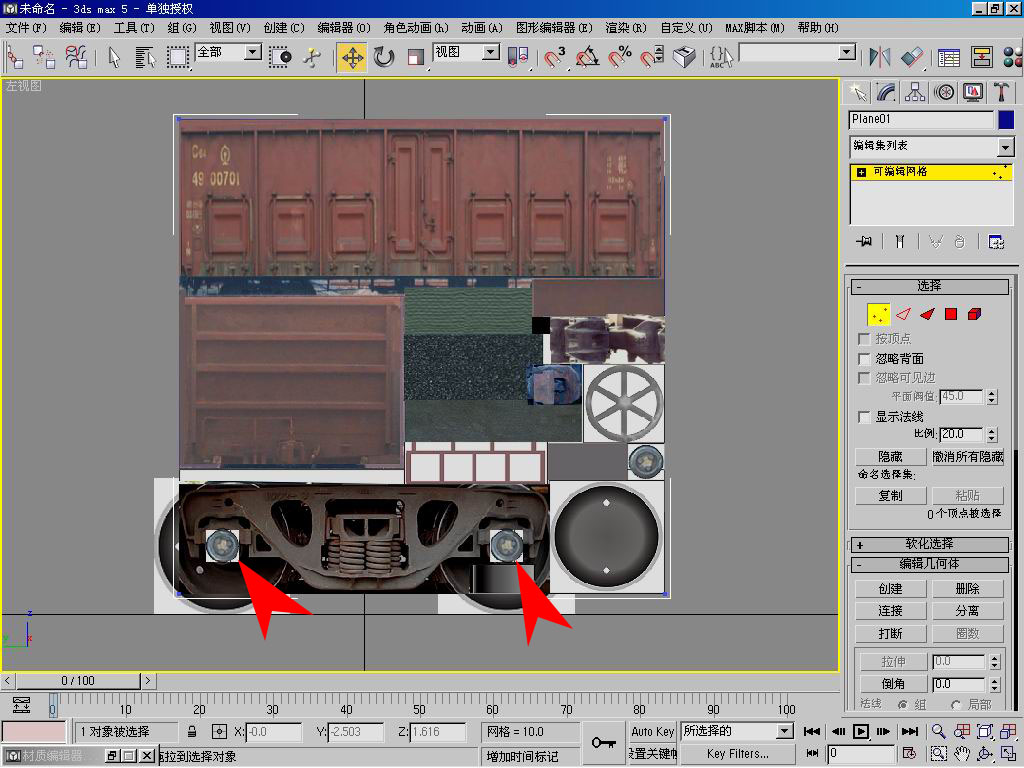The image size is (1024, 768).
Task: Select the 组 radio button
Action: (903, 705)
